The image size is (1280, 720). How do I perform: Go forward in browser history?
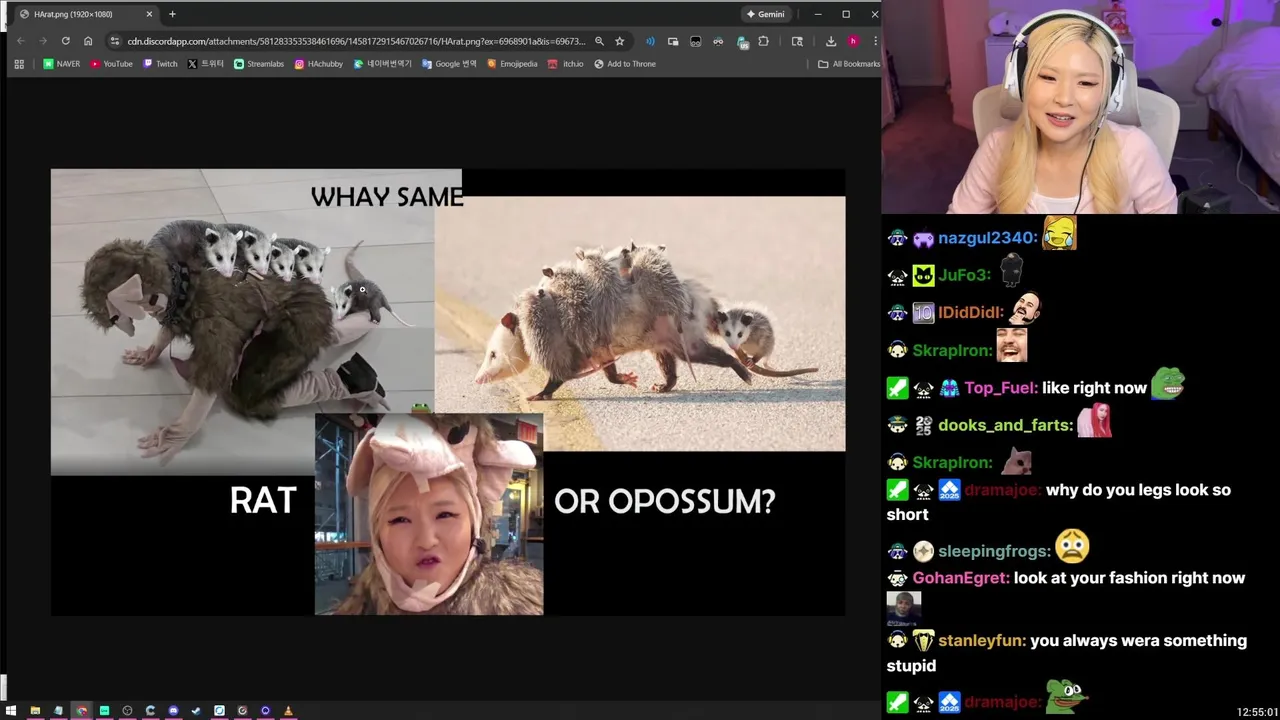43,41
